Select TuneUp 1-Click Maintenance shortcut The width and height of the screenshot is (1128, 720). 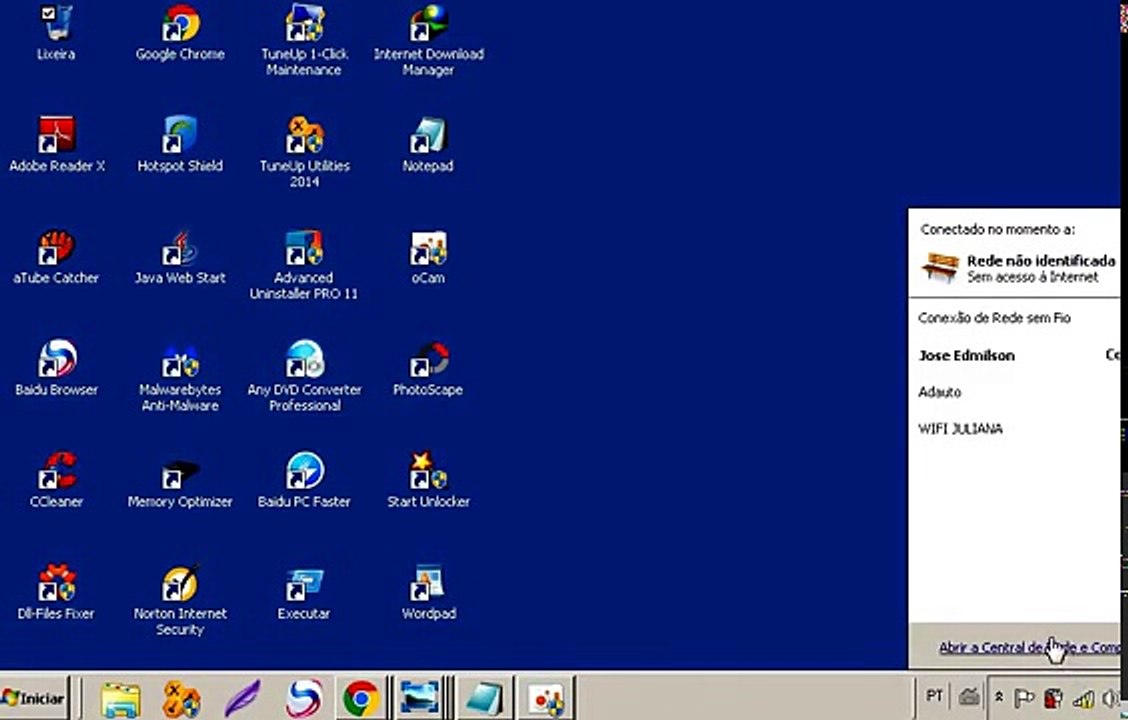304,40
